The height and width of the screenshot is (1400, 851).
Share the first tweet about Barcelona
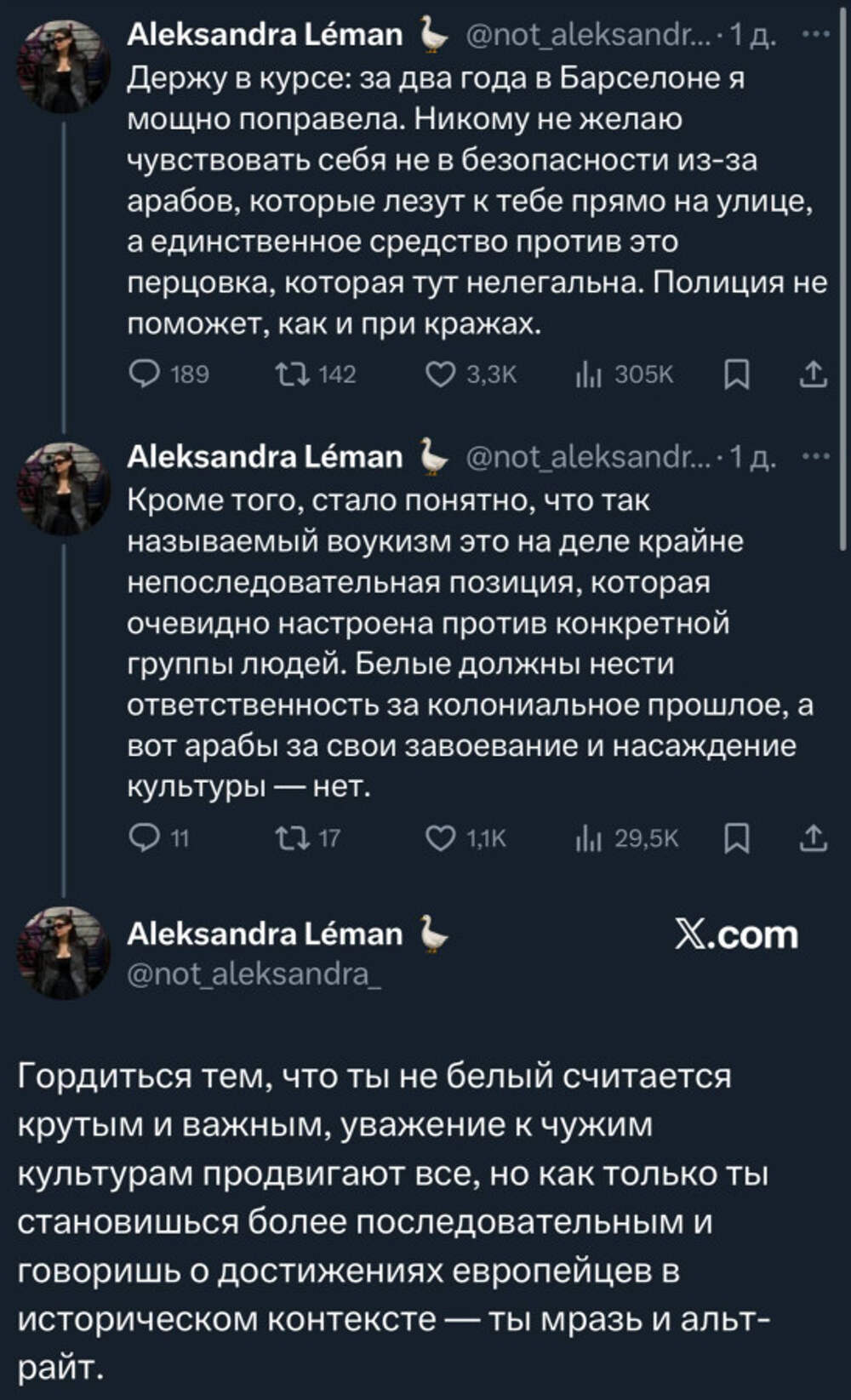[x=813, y=374]
